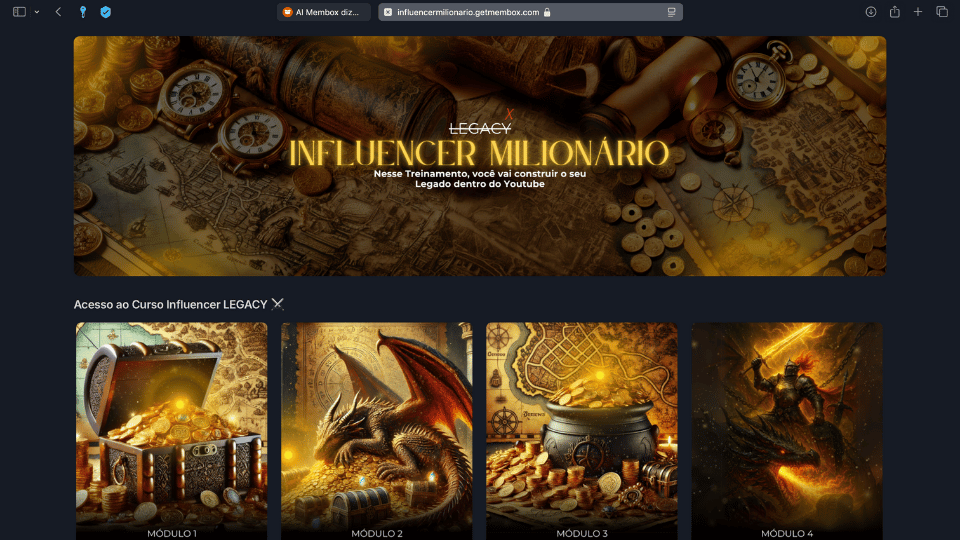Image resolution: width=960 pixels, height=540 pixels.
Task: Show the tab overview icon
Action: pos(942,12)
